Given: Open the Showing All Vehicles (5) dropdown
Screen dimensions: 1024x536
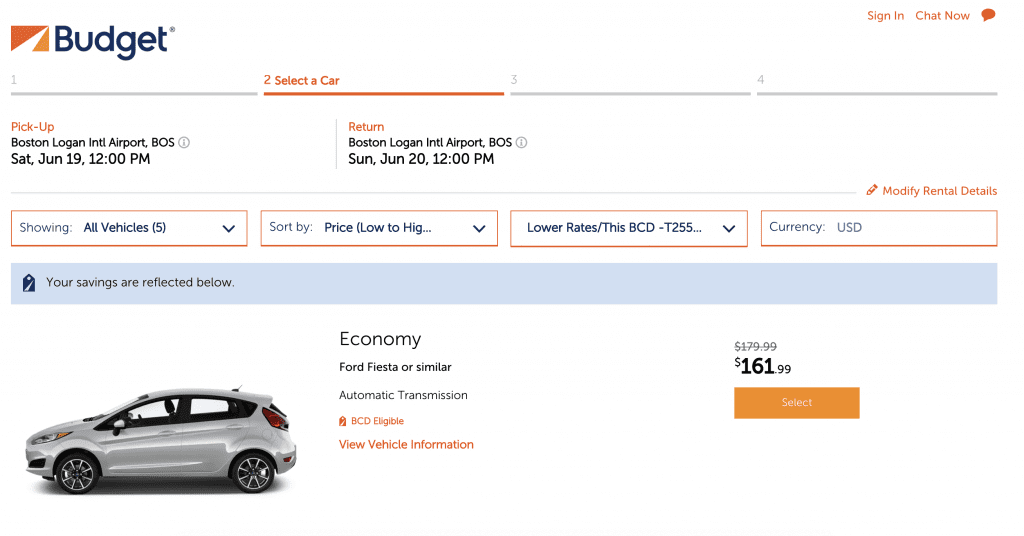Looking at the screenshot, I should (x=129, y=228).
